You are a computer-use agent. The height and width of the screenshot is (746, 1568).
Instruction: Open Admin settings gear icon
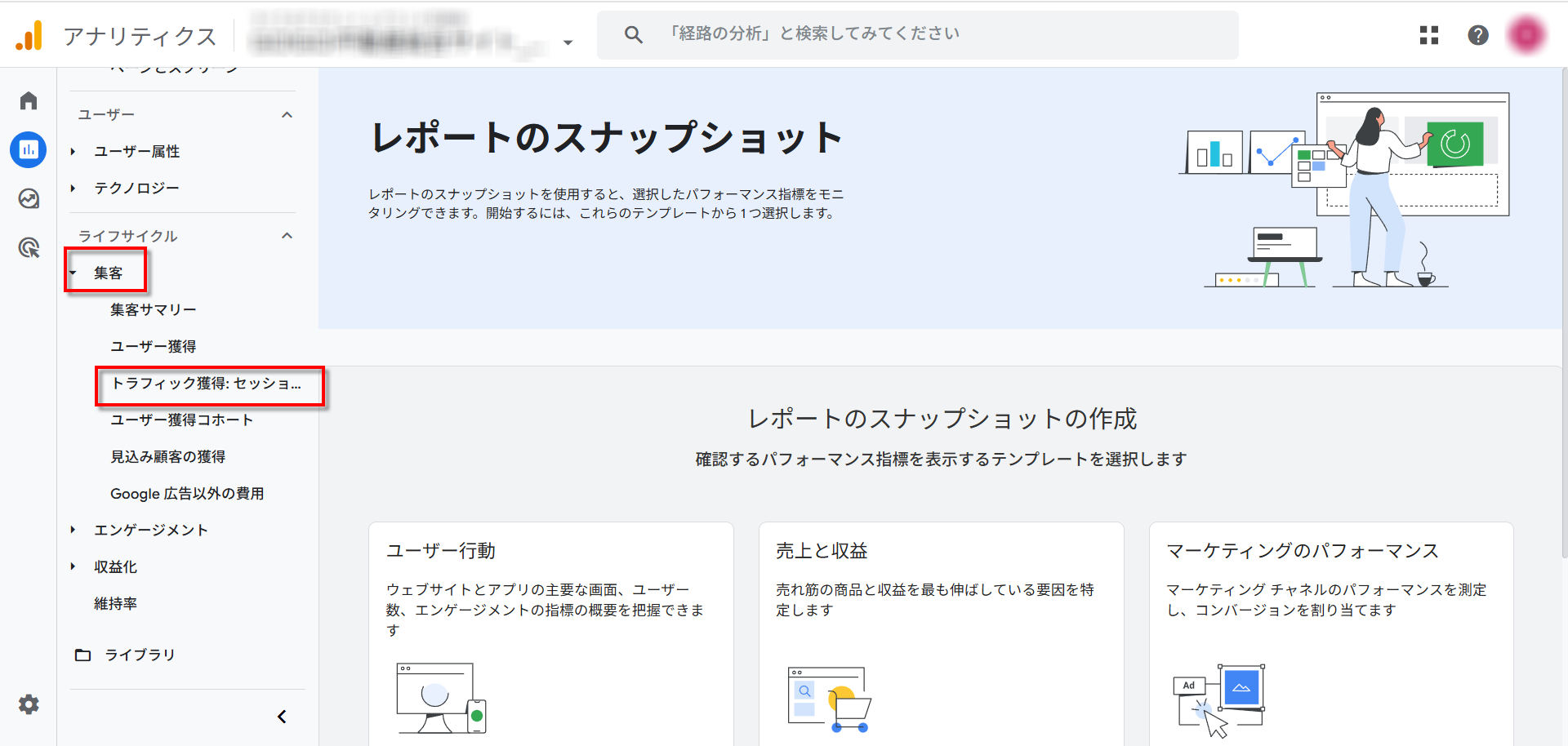(x=29, y=704)
